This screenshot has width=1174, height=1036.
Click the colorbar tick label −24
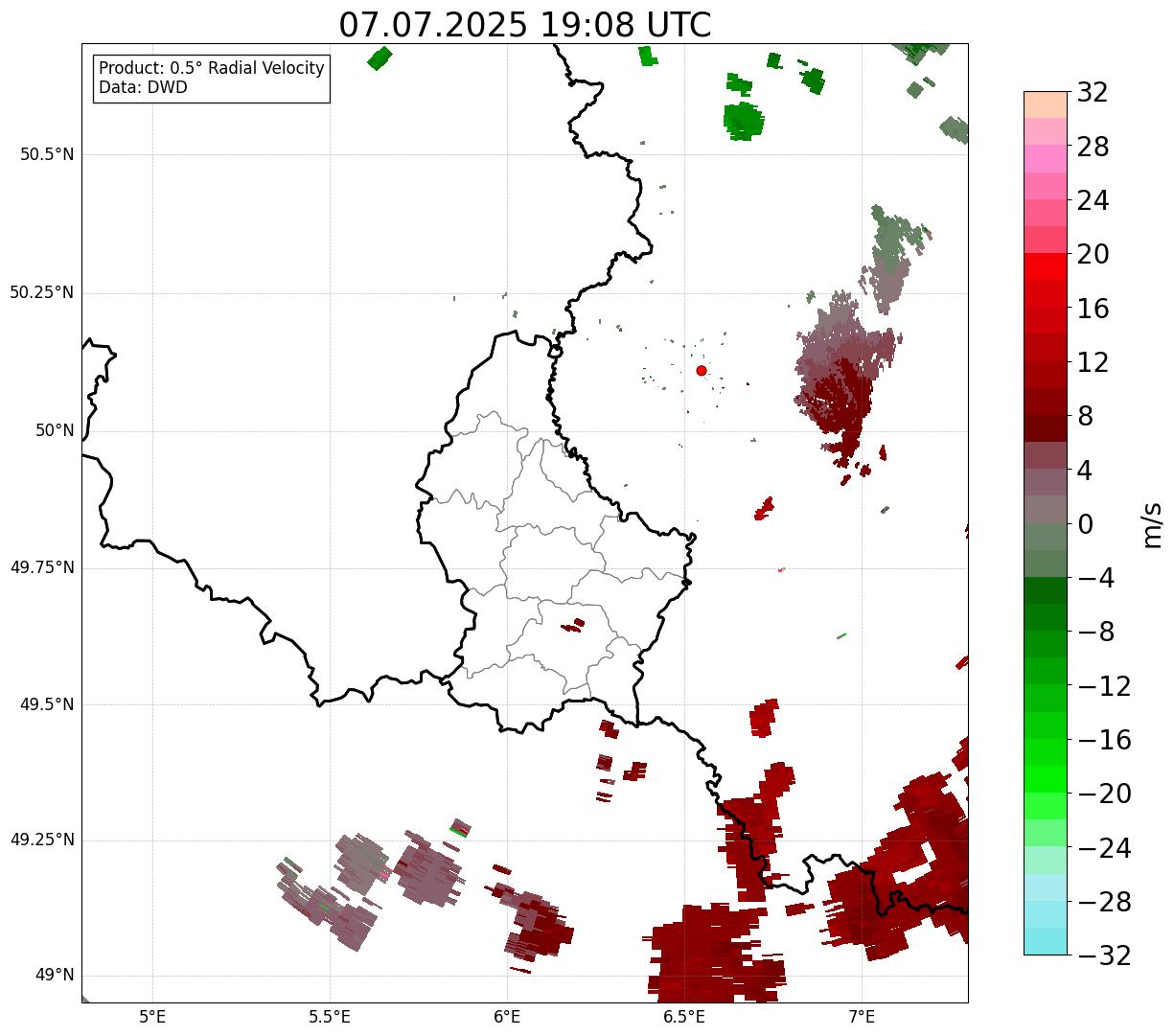[x=1104, y=848]
